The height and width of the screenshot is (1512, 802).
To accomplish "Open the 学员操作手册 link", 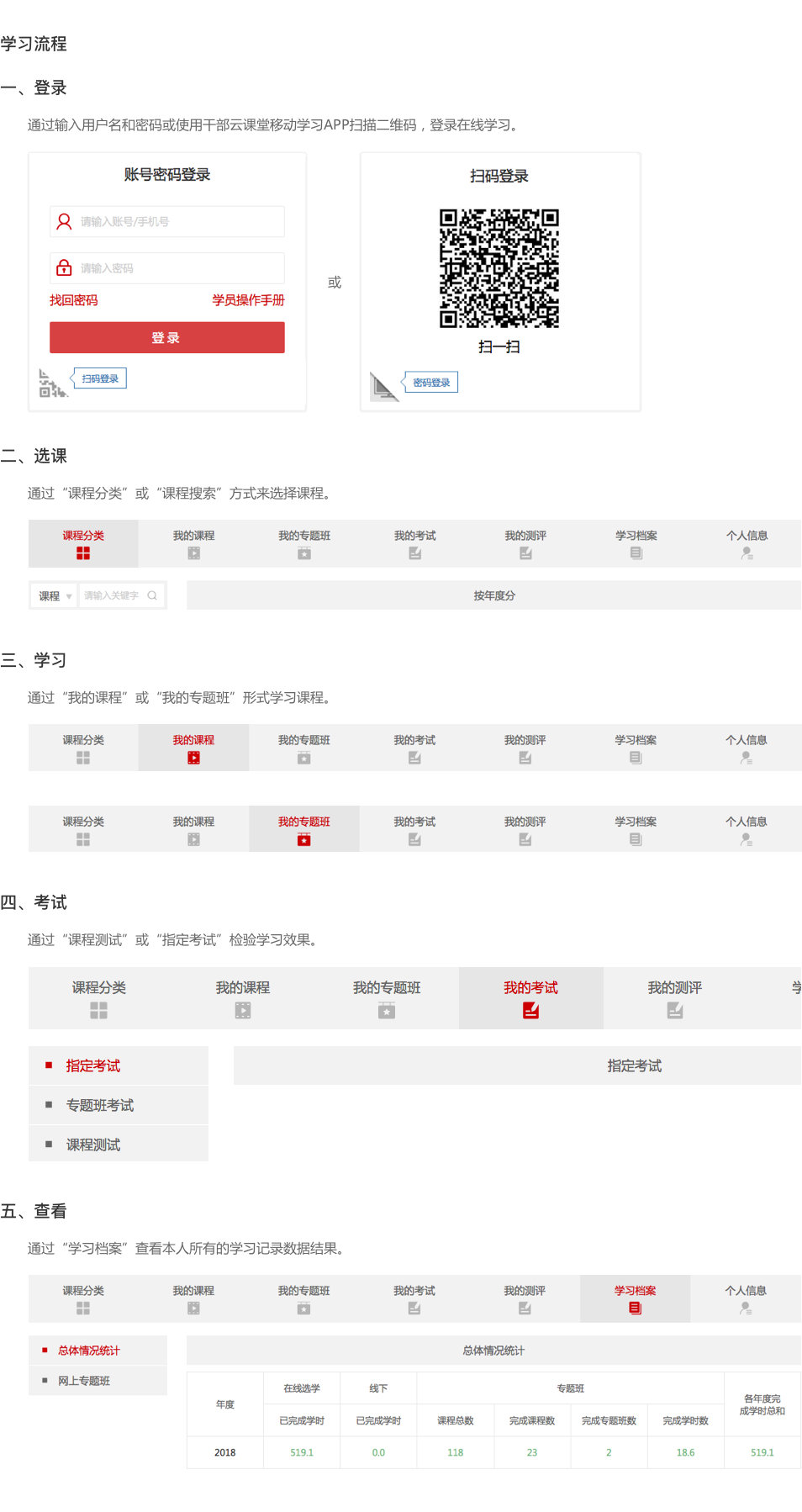I will pyautogui.click(x=248, y=300).
